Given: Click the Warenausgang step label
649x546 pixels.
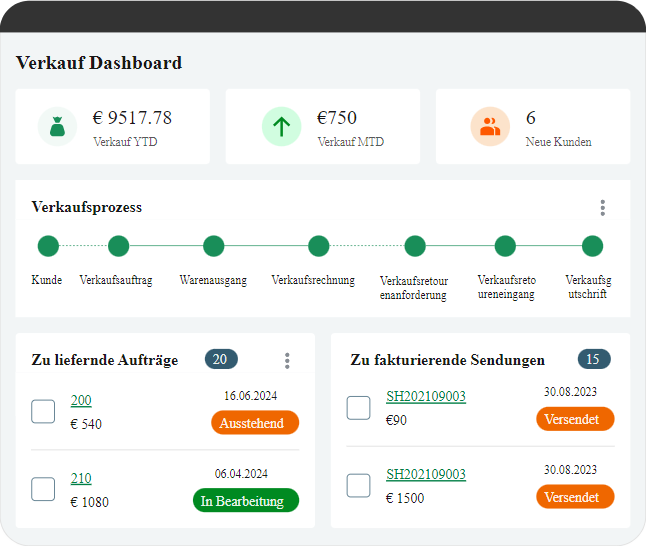Looking at the screenshot, I should (x=213, y=280).
